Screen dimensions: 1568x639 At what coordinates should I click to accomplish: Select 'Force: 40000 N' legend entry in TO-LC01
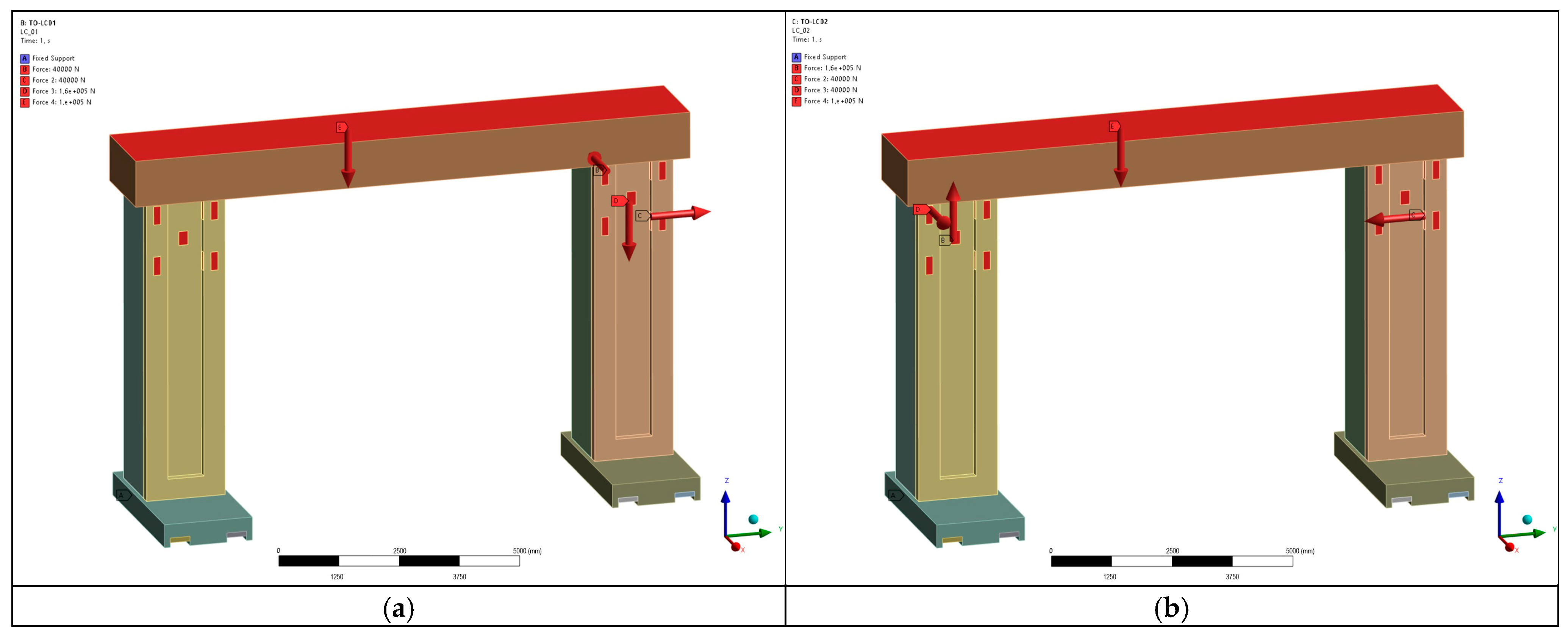[55, 69]
